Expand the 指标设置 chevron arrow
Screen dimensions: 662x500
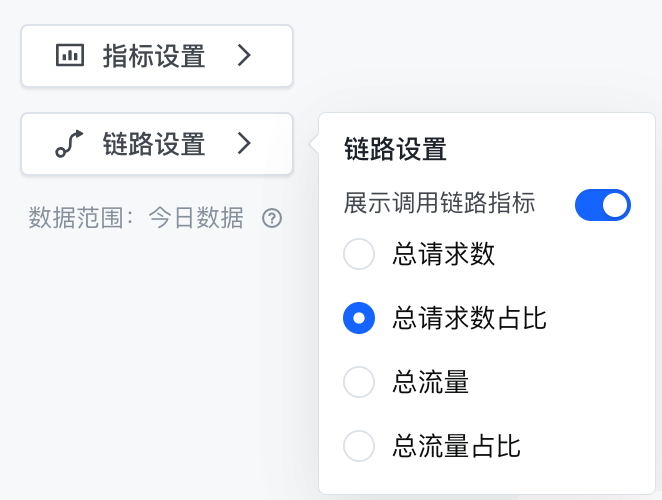[245, 56]
